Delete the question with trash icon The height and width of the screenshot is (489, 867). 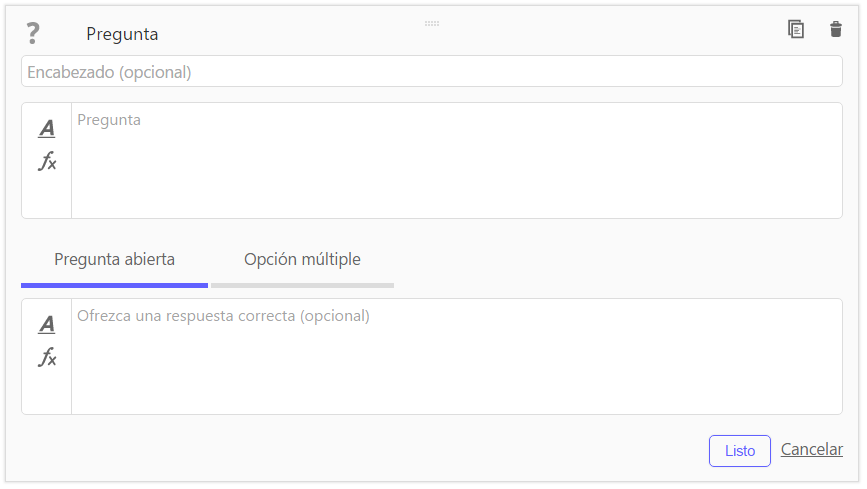point(835,29)
